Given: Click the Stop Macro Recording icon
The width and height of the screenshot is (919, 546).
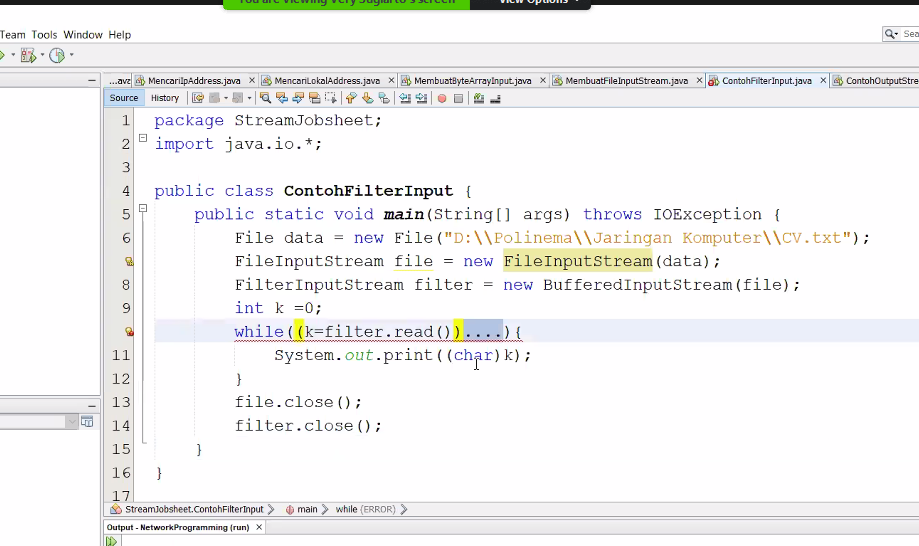Looking at the screenshot, I should click(x=458, y=98).
